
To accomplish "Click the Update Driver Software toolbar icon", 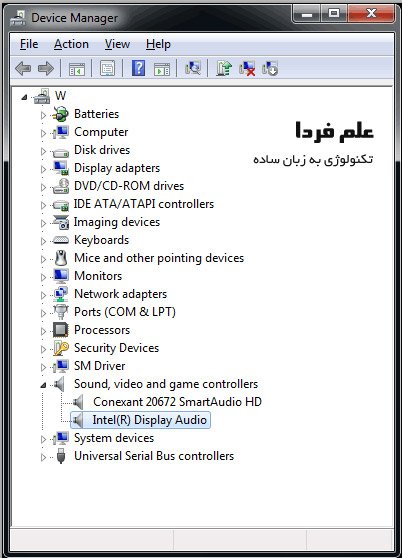I will pos(224,68).
